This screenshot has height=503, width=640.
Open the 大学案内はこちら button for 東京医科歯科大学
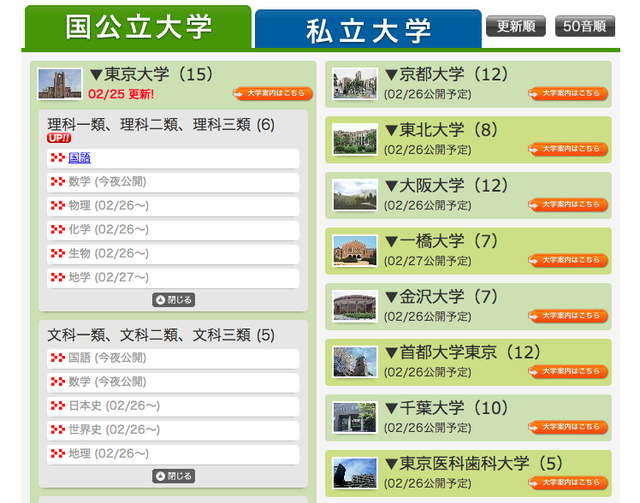568,482
